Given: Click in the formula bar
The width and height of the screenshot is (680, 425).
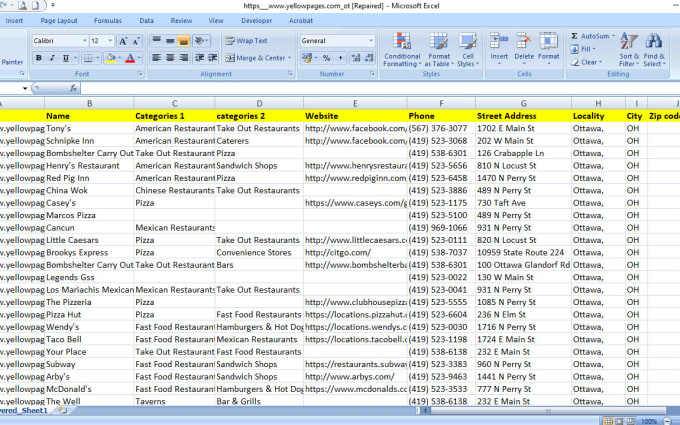Looking at the screenshot, I should pos(380,88).
